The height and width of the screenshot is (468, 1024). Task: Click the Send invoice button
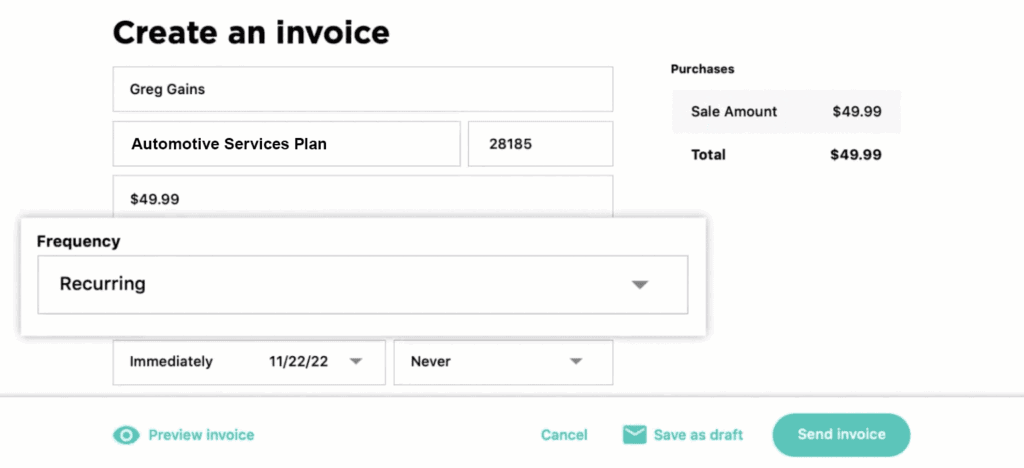(841, 435)
